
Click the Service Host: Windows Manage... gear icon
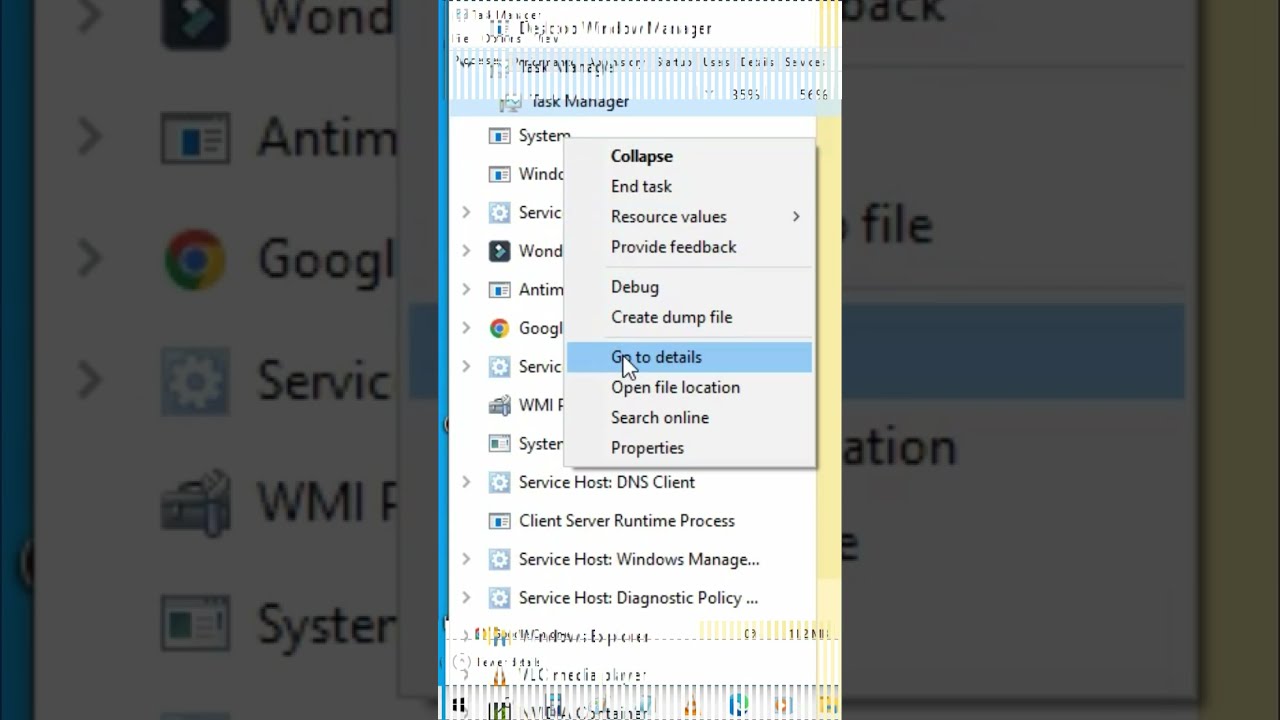pos(499,559)
